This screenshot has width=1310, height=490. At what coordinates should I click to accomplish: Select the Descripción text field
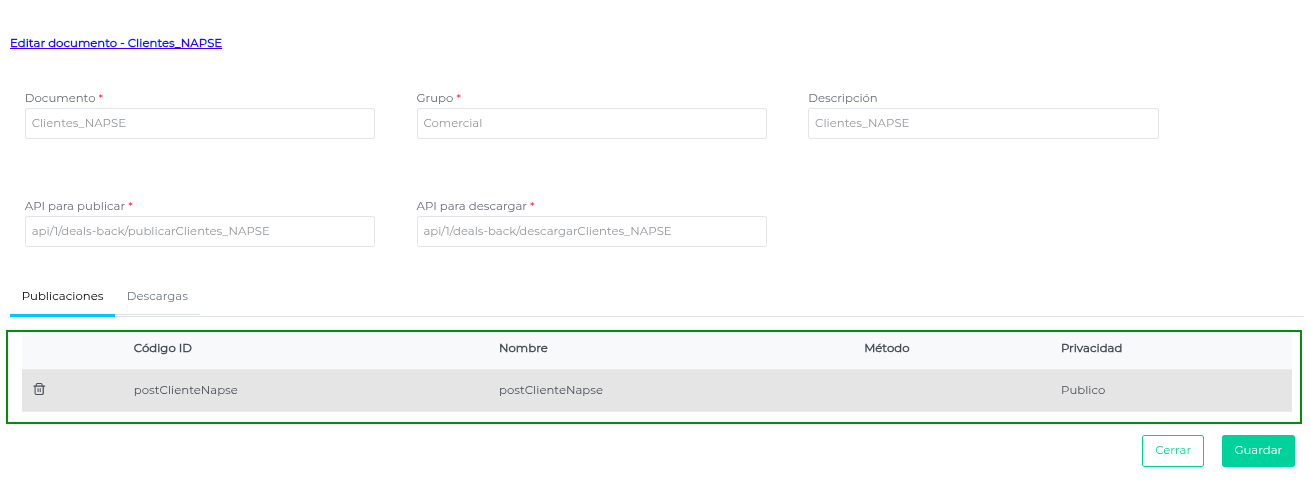click(x=982, y=123)
